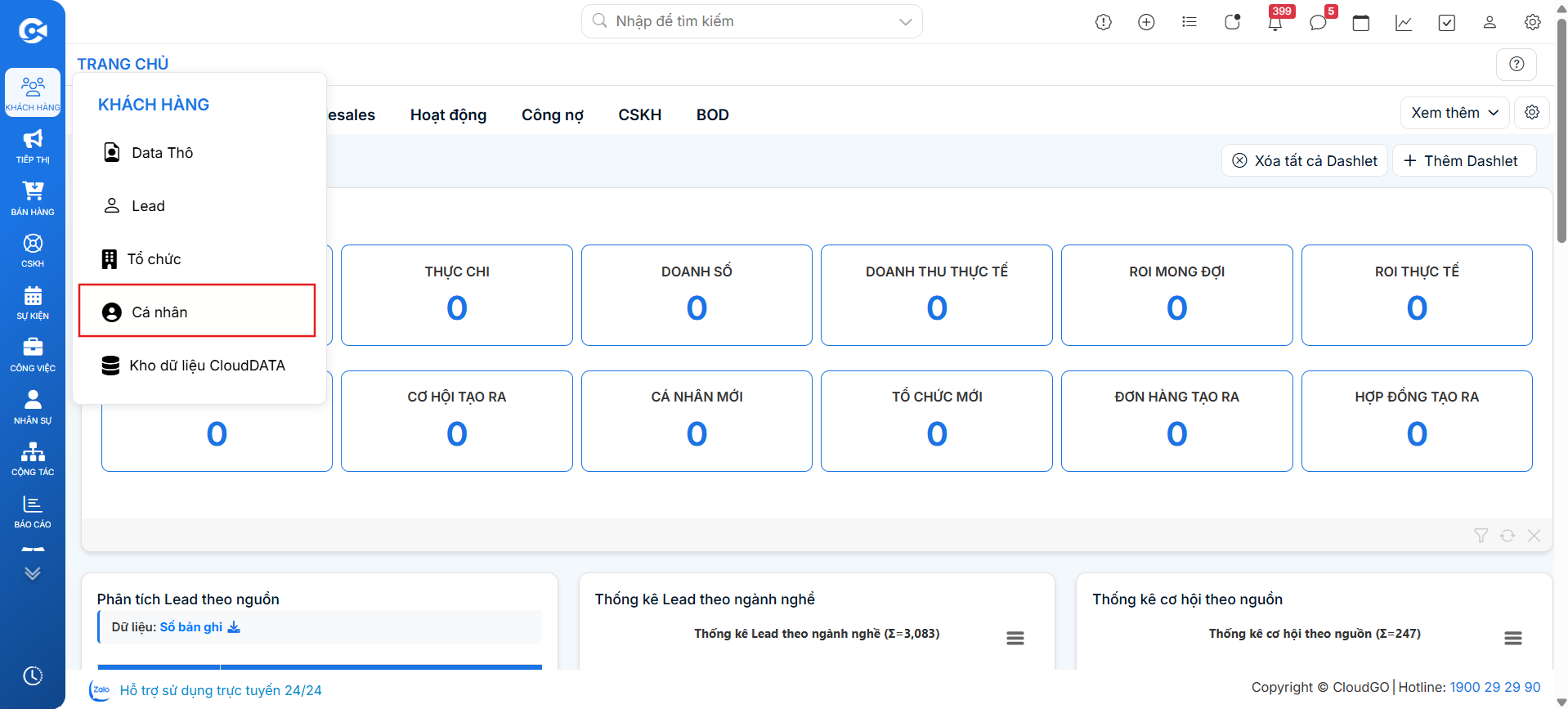Viewport: 1568px width, 709px height.
Task: Select Data Thô menu item
Action: (197, 153)
